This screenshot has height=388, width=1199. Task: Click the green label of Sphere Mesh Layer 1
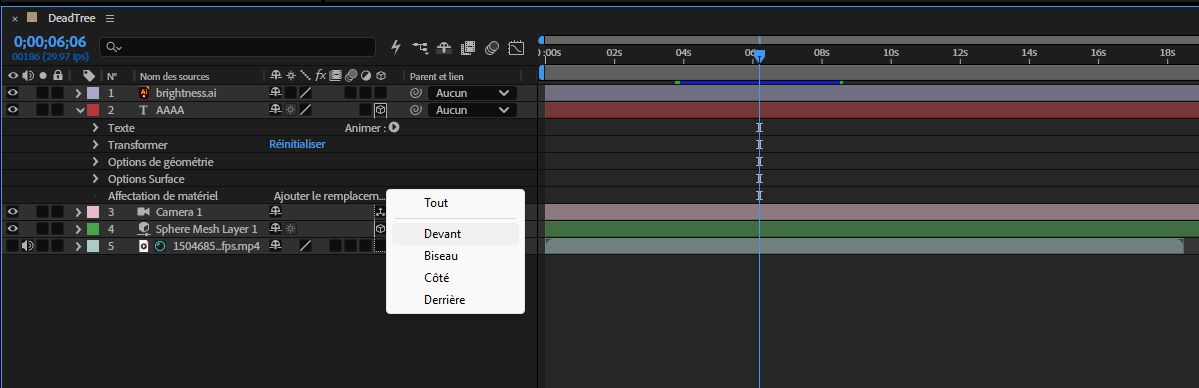point(93,229)
